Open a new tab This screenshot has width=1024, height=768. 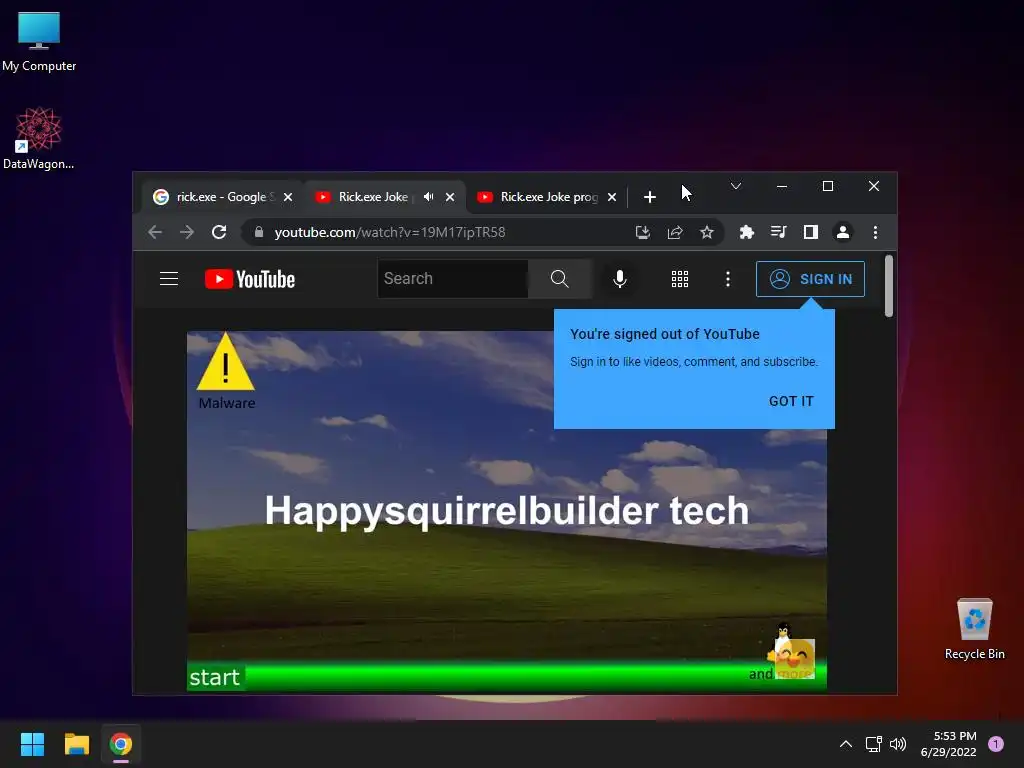(649, 197)
